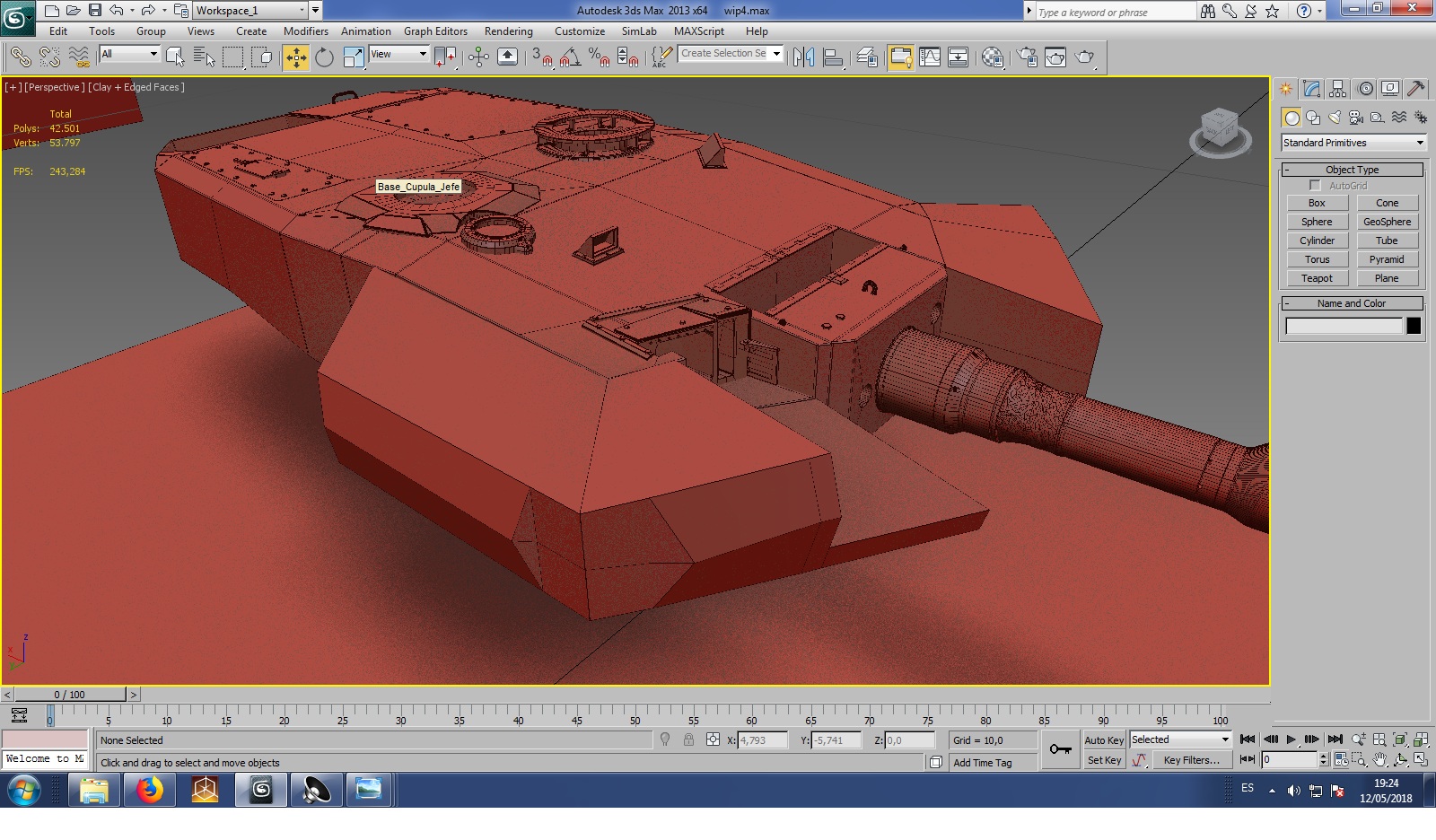The image size is (1436, 840).
Task: Click the Torus primitive button
Action: pyautogui.click(x=1317, y=259)
